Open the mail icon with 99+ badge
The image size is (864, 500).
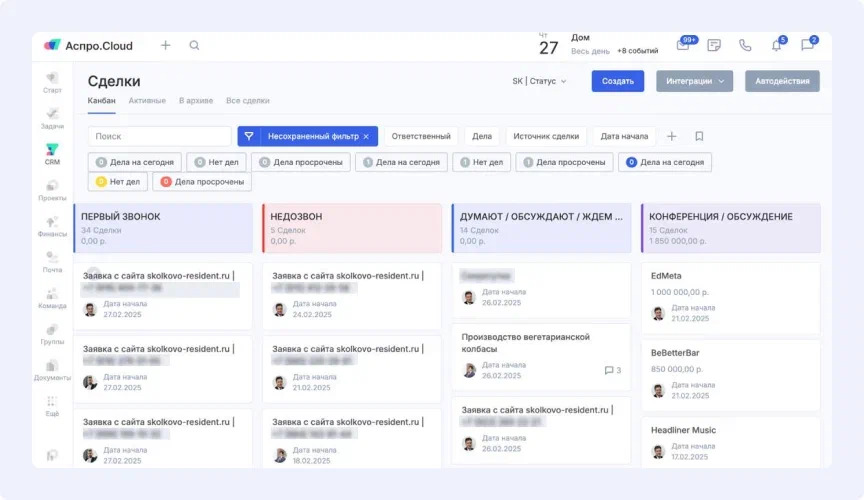click(x=683, y=45)
